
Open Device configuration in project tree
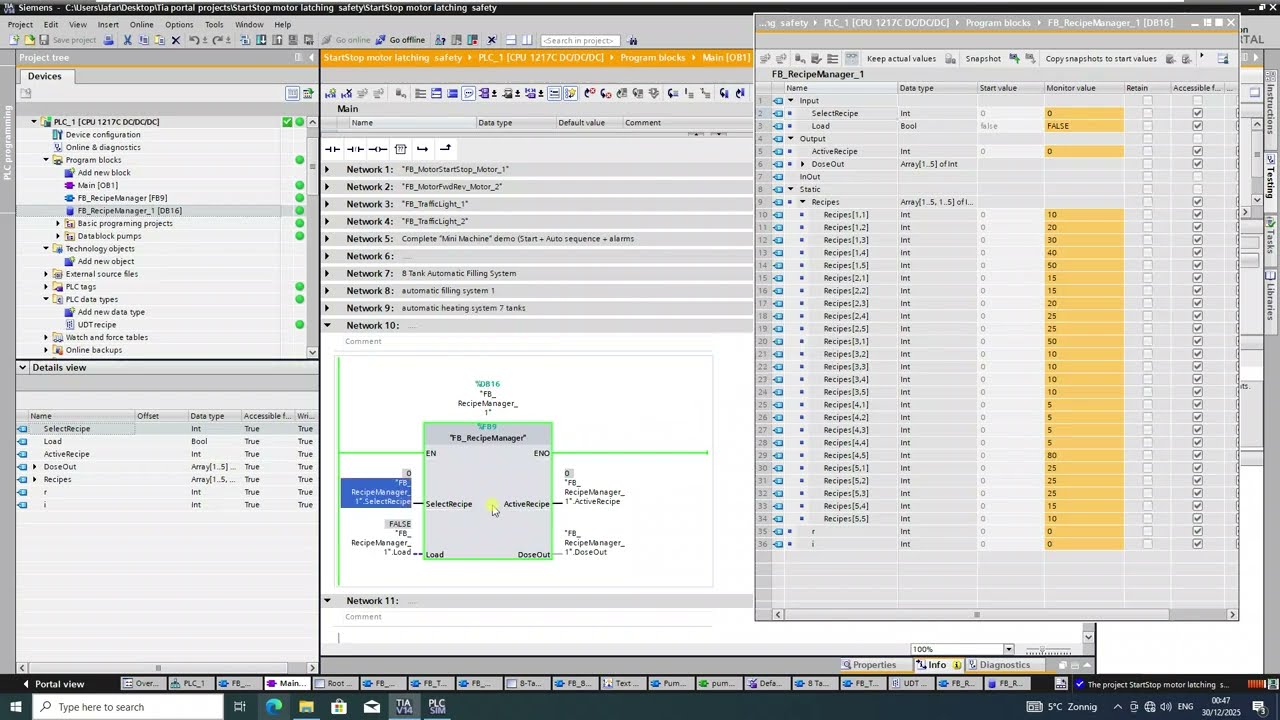(103, 134)
